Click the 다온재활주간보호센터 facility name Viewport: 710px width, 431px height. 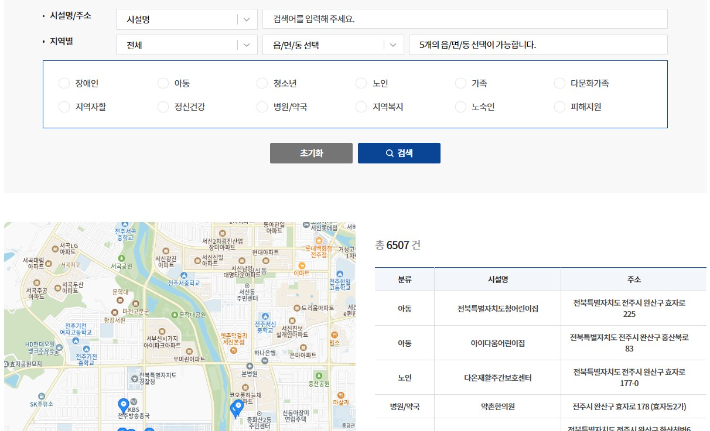coord(498,378)
